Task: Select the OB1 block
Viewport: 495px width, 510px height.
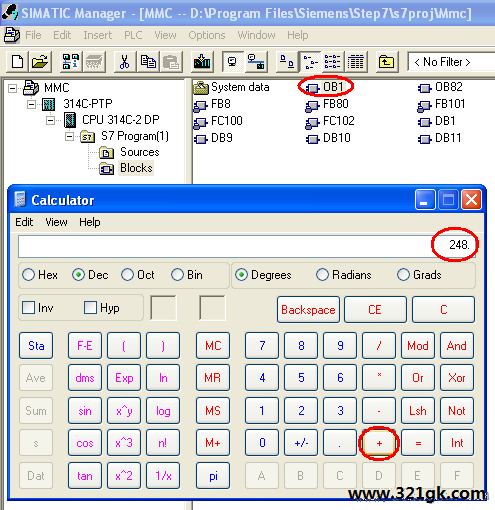Action: pos(325,87)
